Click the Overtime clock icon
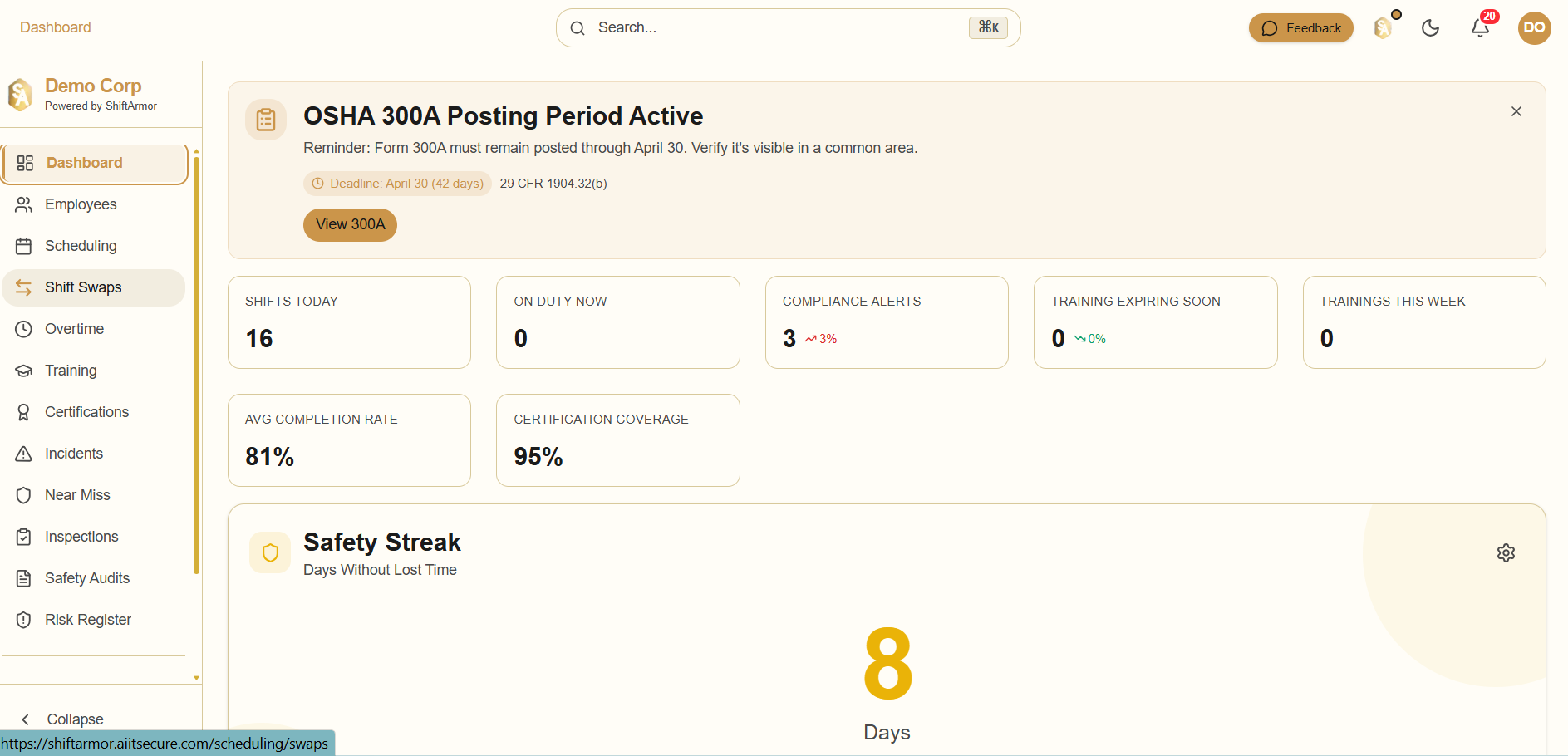The width and height of the screenshot is (1568, 756). [24, 329]
